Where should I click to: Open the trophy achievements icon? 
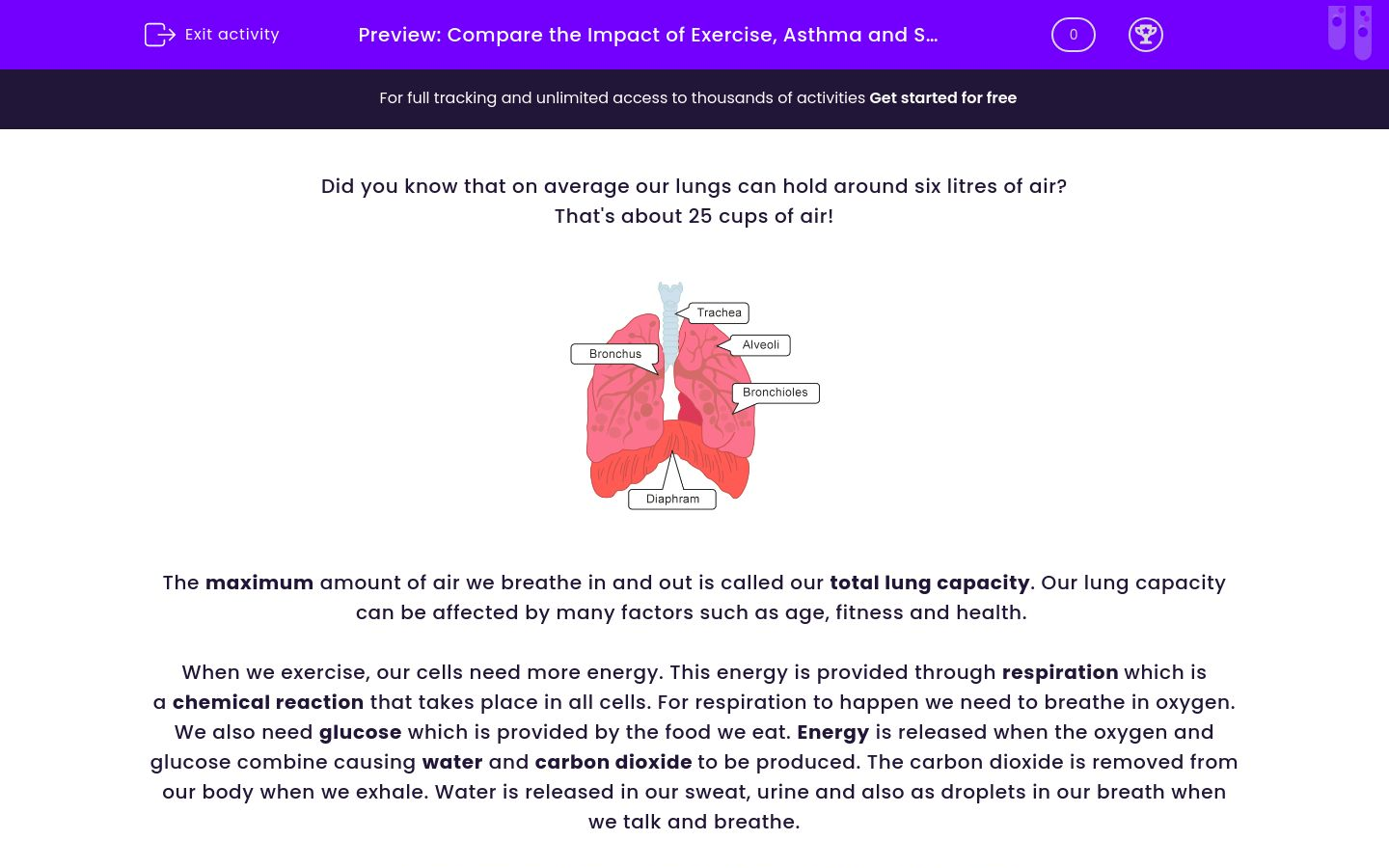pyautogui.click(x=1146, y=34)
